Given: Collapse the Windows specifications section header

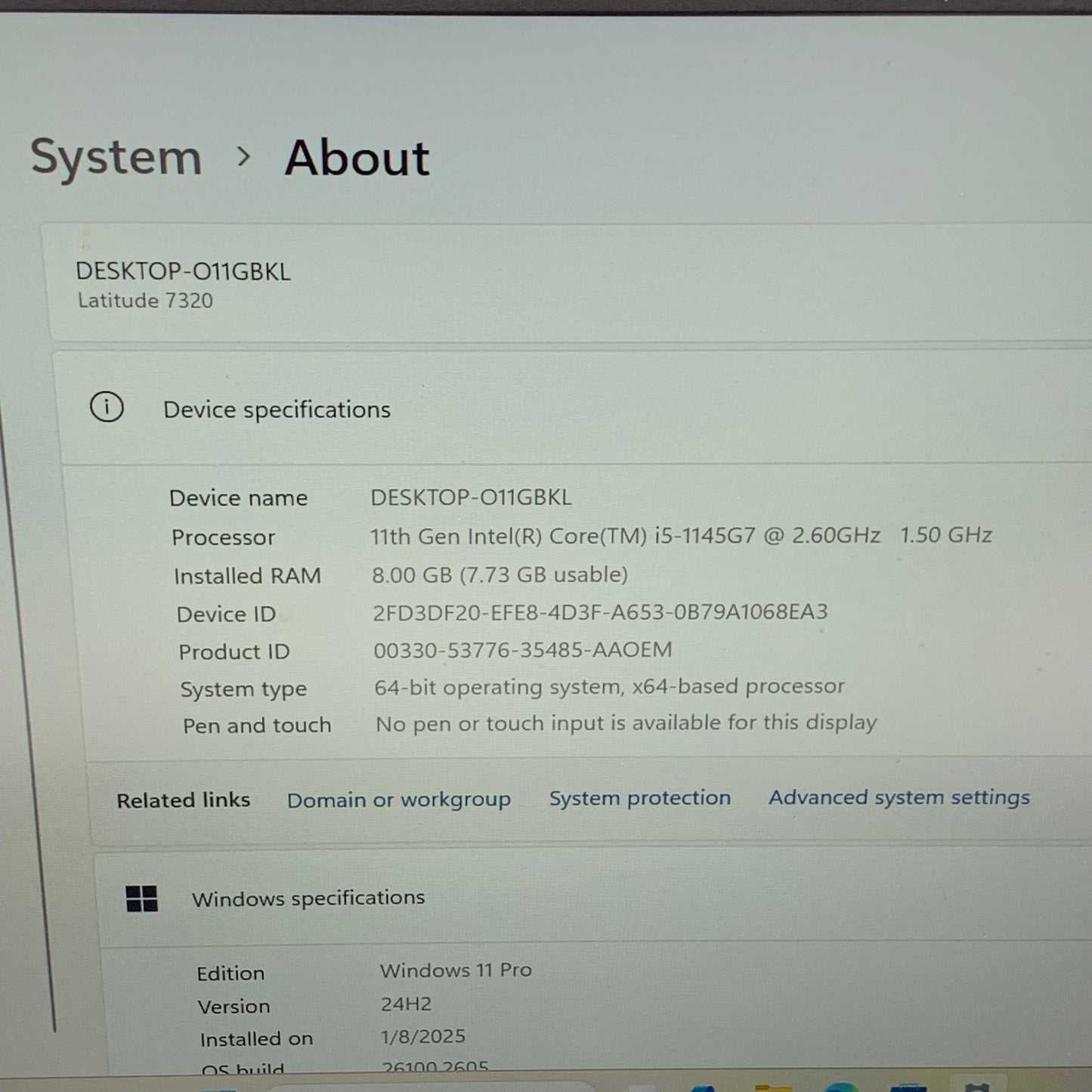Looking at the screenshot, I should (595, 898).
